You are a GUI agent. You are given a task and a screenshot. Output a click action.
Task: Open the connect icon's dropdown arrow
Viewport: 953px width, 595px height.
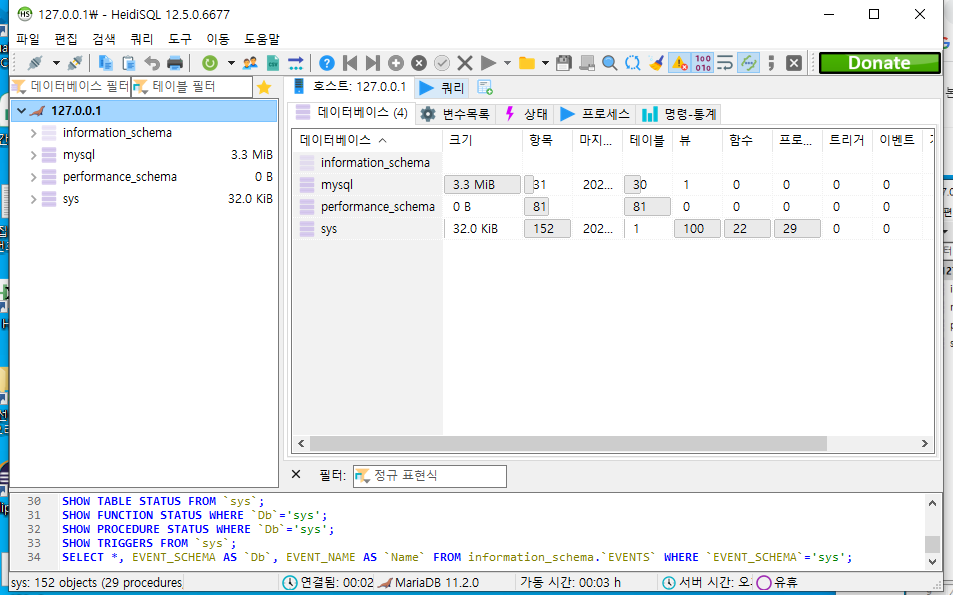(56, 63)
